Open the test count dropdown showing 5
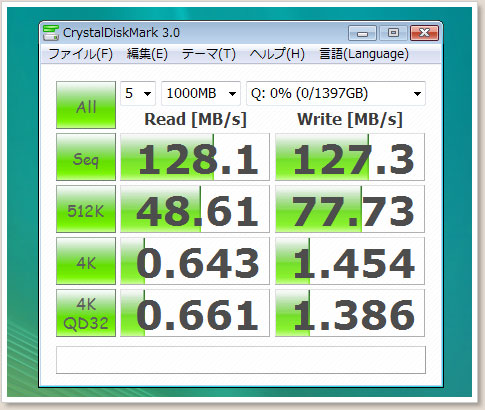The image size is (485, 410). pyautogui.click(x=138, y=93)
